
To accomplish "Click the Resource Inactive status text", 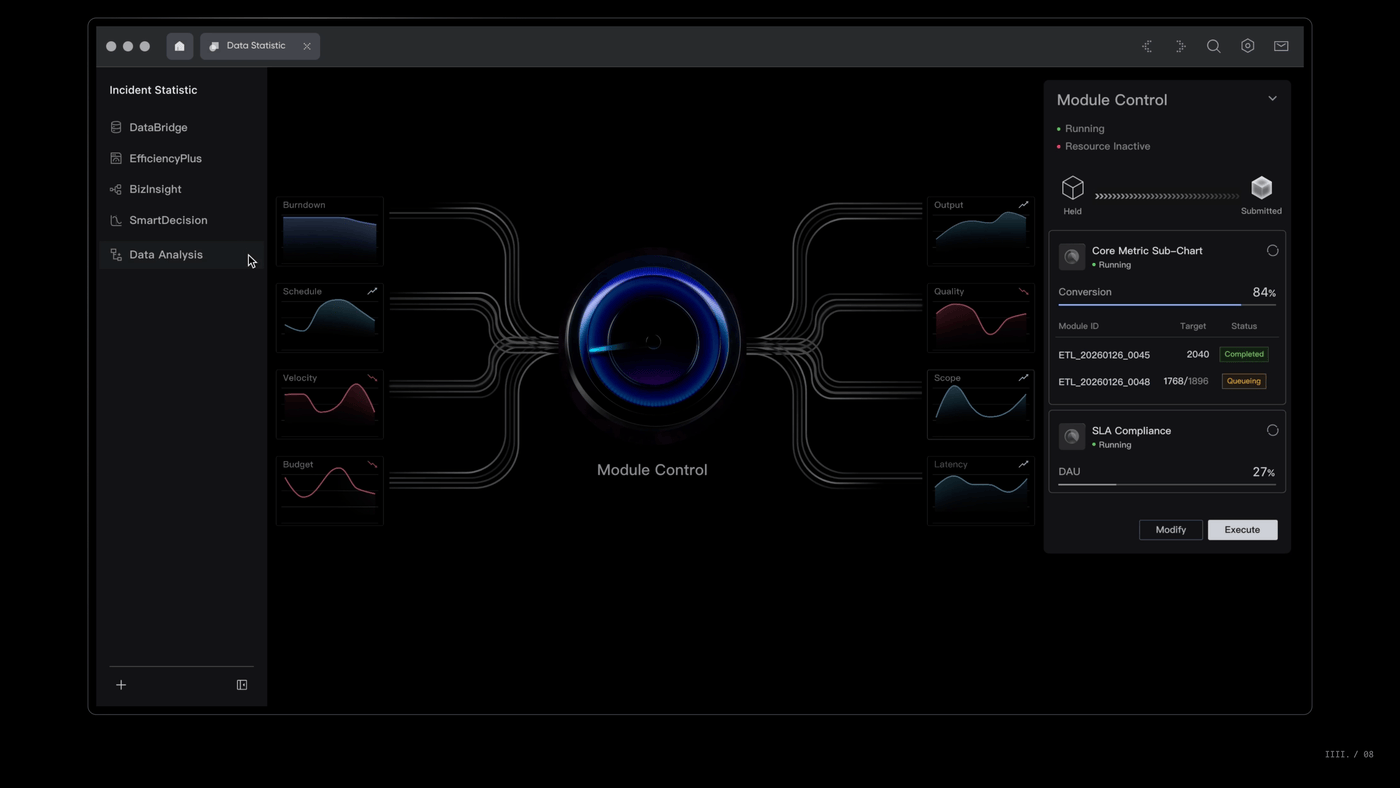I will pos(1107,146).
